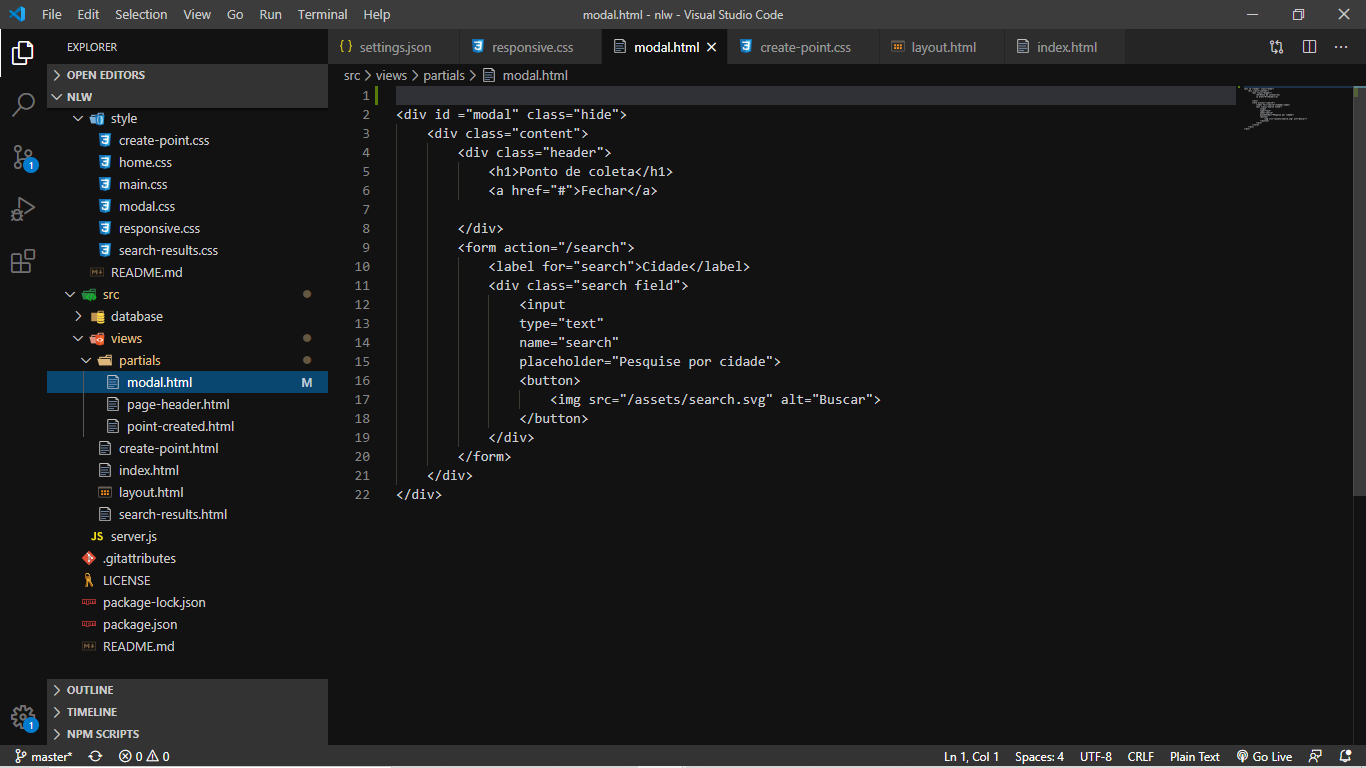Screen dimensions: 1366x768
Task: Open notifications bell
Action: click(1346, 757)
